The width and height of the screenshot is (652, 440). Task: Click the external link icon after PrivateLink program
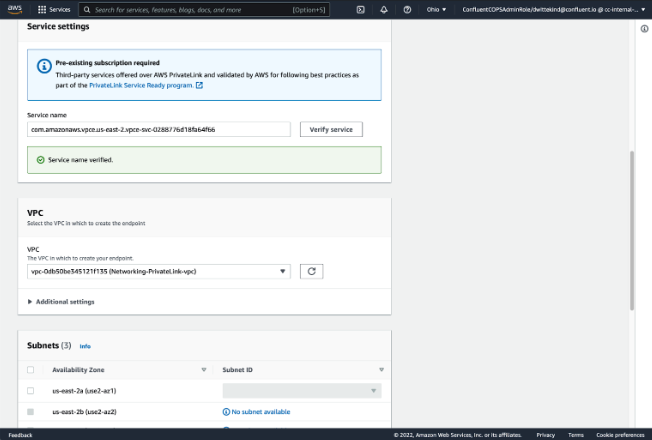point(199,85)
